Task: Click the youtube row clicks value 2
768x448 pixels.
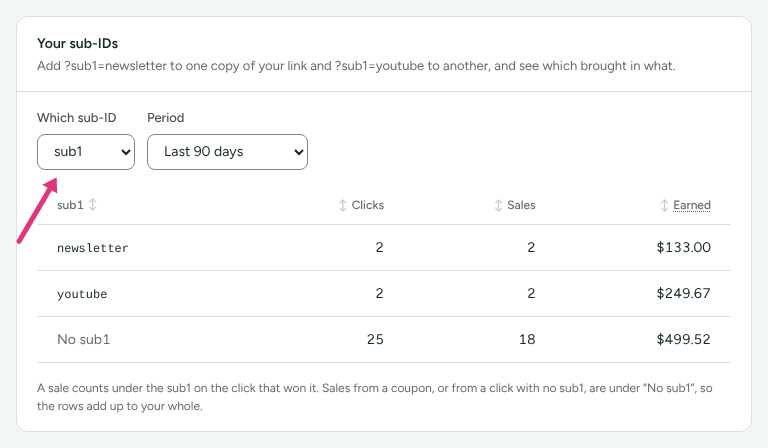Action: 380,293
